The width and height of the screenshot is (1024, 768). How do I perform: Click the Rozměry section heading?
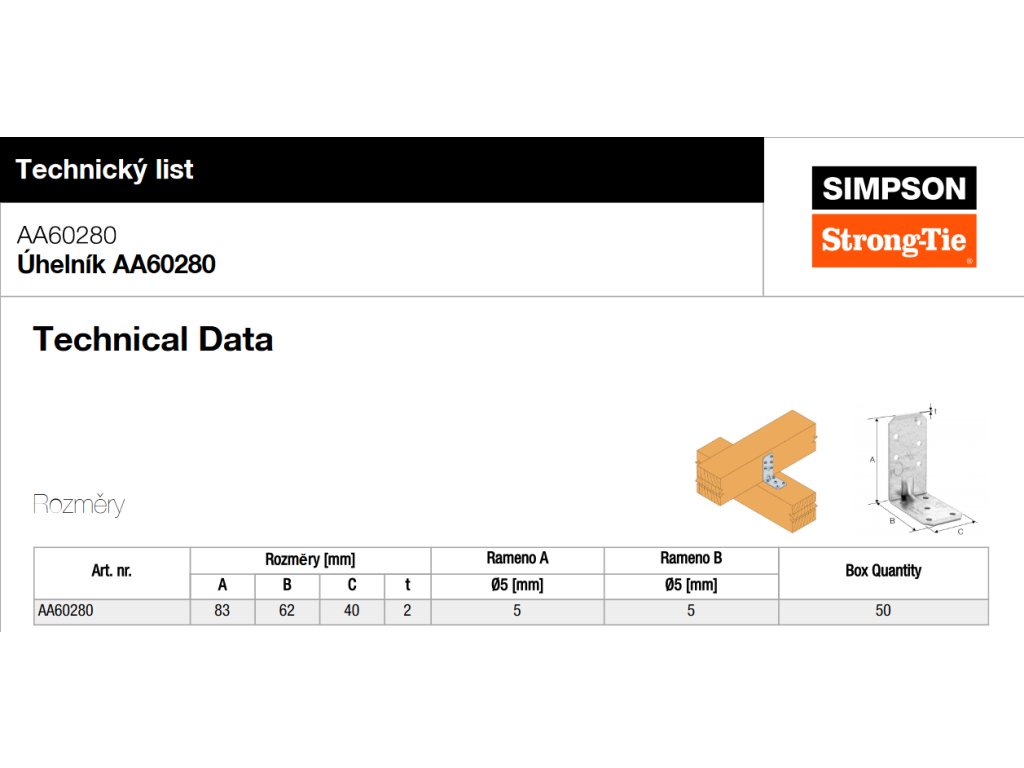79,505
